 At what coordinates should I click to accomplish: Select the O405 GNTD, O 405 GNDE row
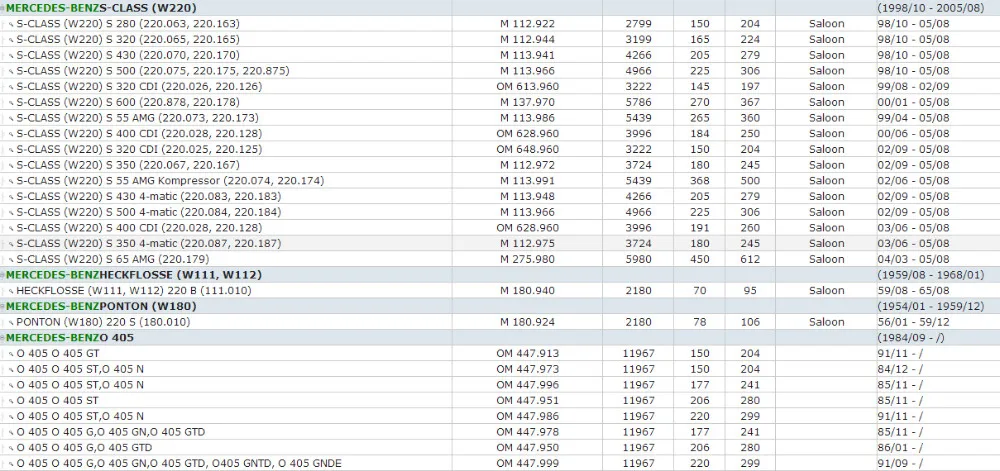point(500,463)
